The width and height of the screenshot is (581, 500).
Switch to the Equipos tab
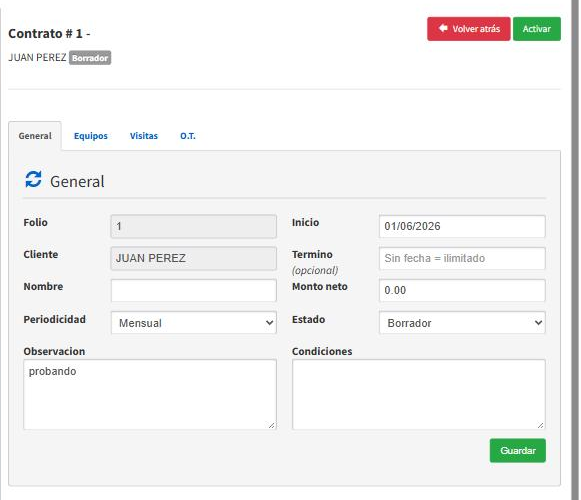click(x=91, y=136)
